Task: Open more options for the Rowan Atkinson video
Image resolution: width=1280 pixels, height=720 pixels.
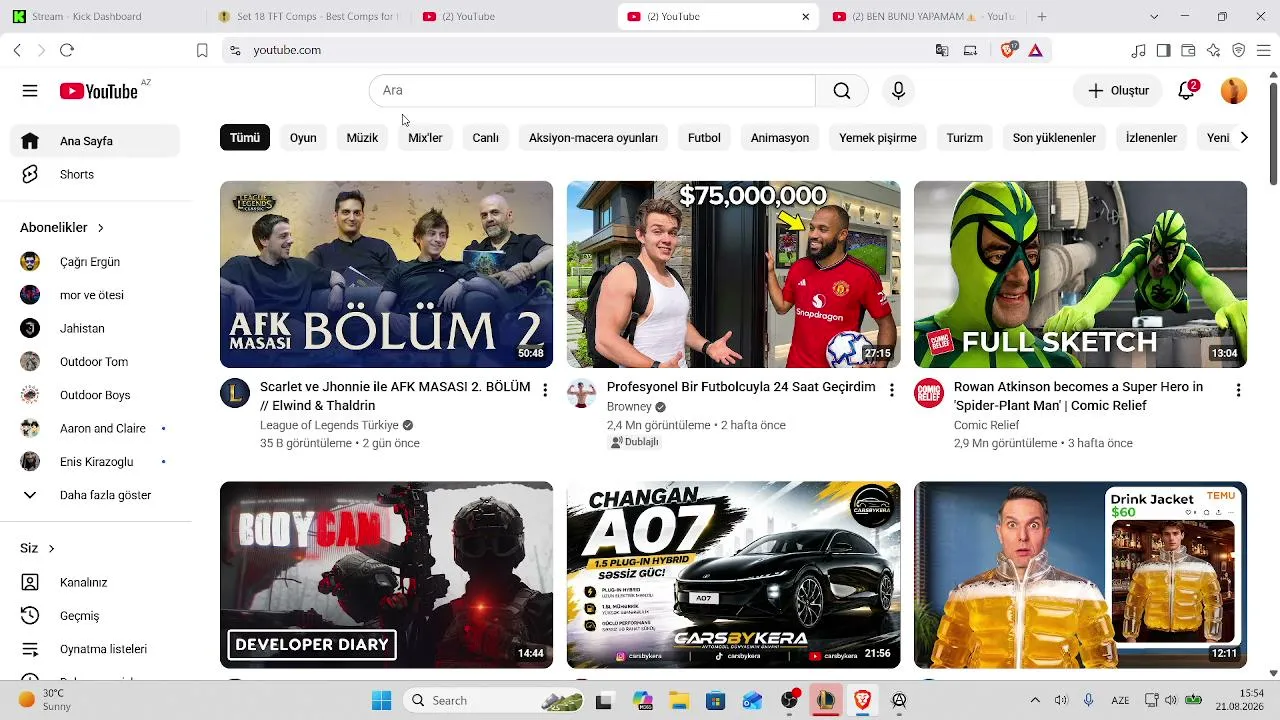Action: (x=1238, y=390)
